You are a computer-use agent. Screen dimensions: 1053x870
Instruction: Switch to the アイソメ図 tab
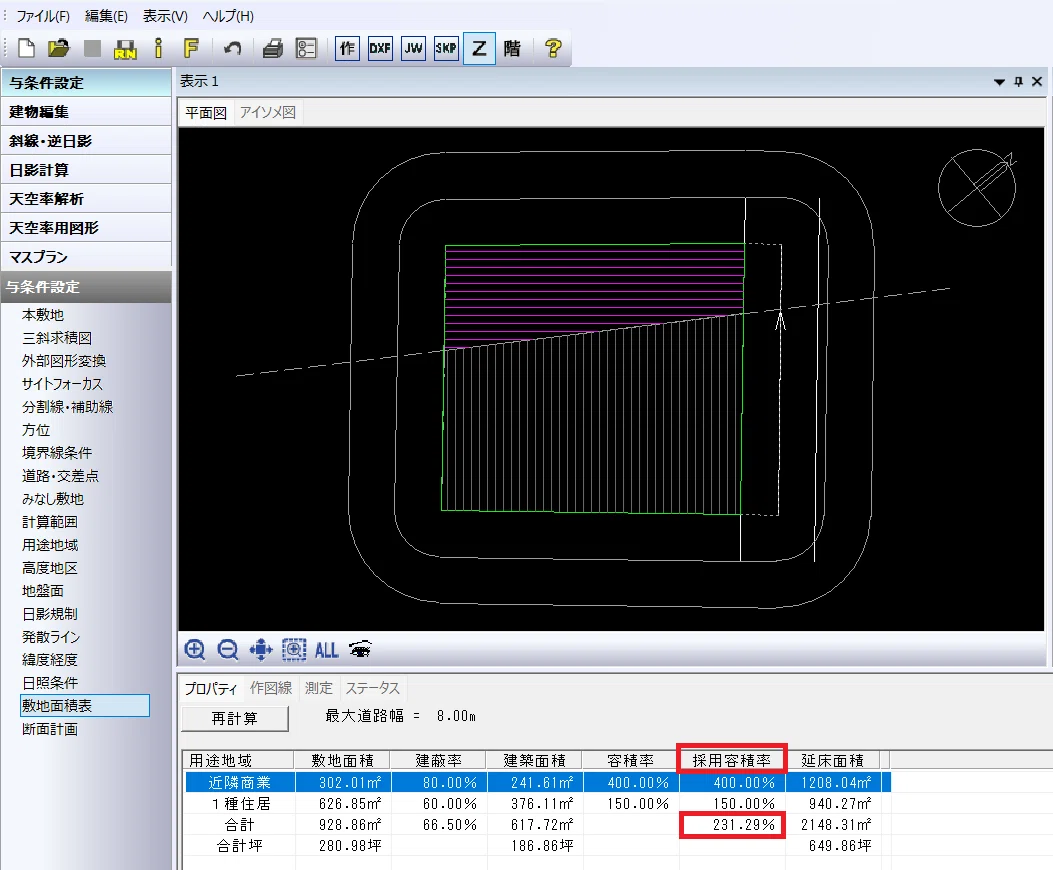pyautogui.click(x=268, y=113)
